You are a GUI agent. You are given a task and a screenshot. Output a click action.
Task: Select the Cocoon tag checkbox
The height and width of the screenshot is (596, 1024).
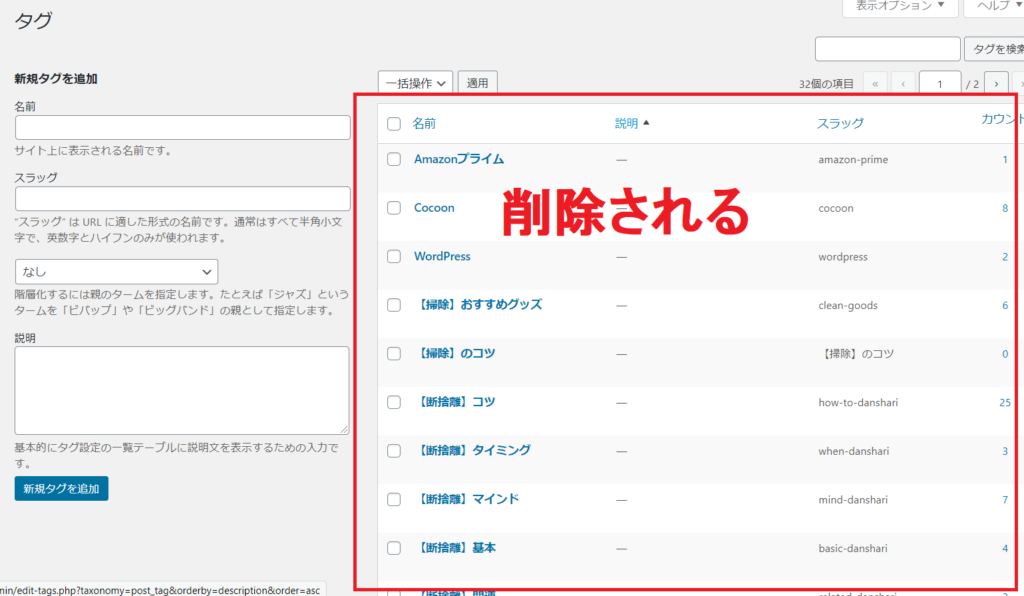(x=394, y=208)
